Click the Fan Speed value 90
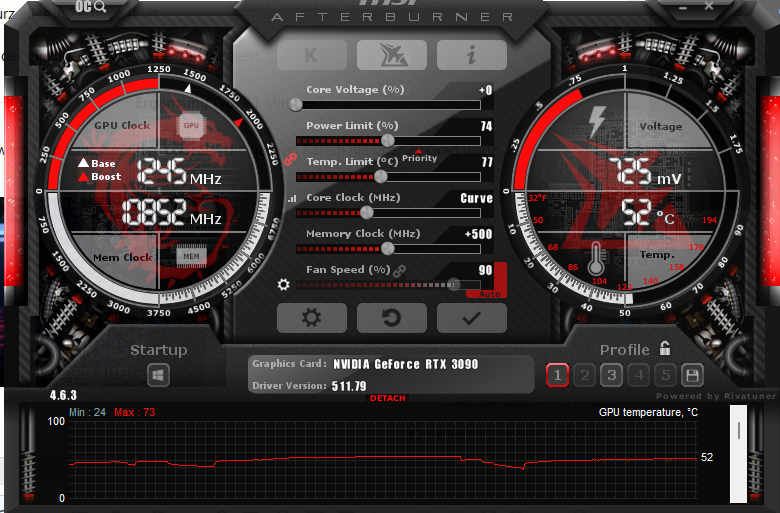Screen dimensions: 780x513 [x=486, y=270]
